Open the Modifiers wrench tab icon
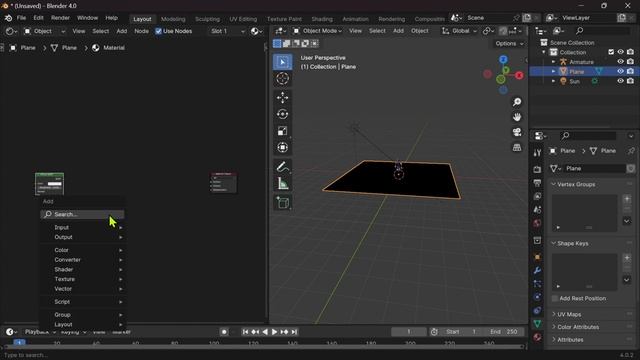The image size is (640, 360). pos(537,270)
